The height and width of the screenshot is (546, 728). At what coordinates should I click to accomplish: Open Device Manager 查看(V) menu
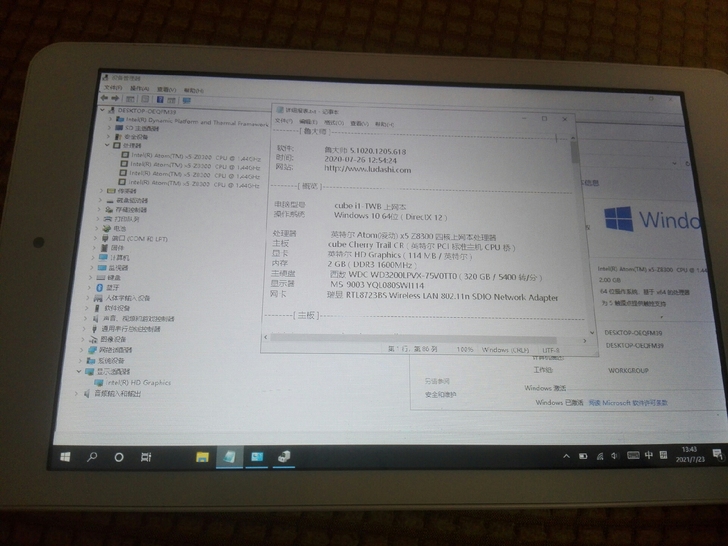coord(166,89)
